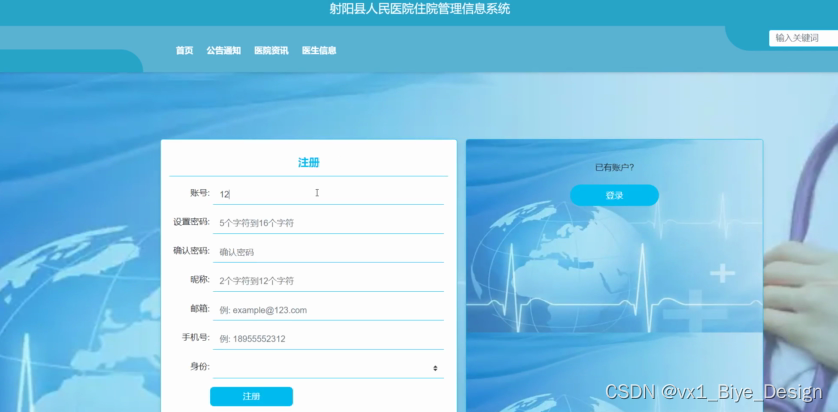Focus the 昵称 input field
The width and height of the screenshot is (838, 412).
[328, 281]
